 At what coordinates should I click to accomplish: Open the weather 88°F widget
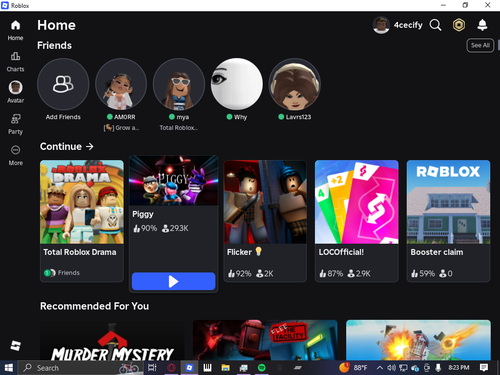pyautogui.click(x=353, y=368)
